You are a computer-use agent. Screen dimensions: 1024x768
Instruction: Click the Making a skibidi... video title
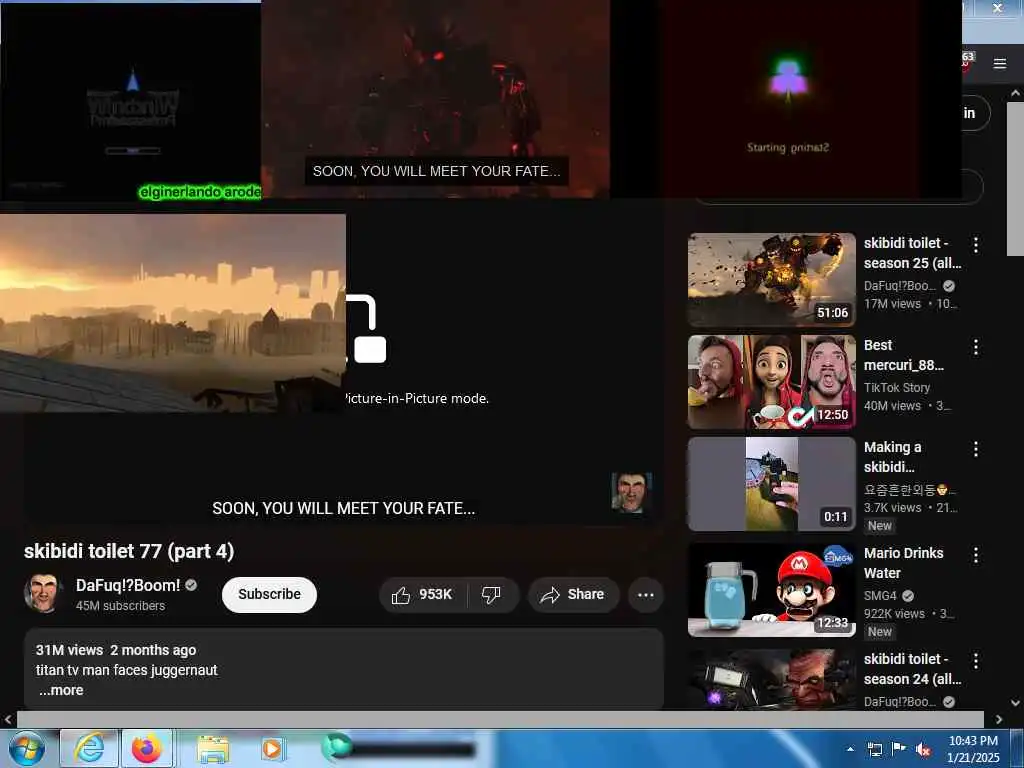coord(893,457)
